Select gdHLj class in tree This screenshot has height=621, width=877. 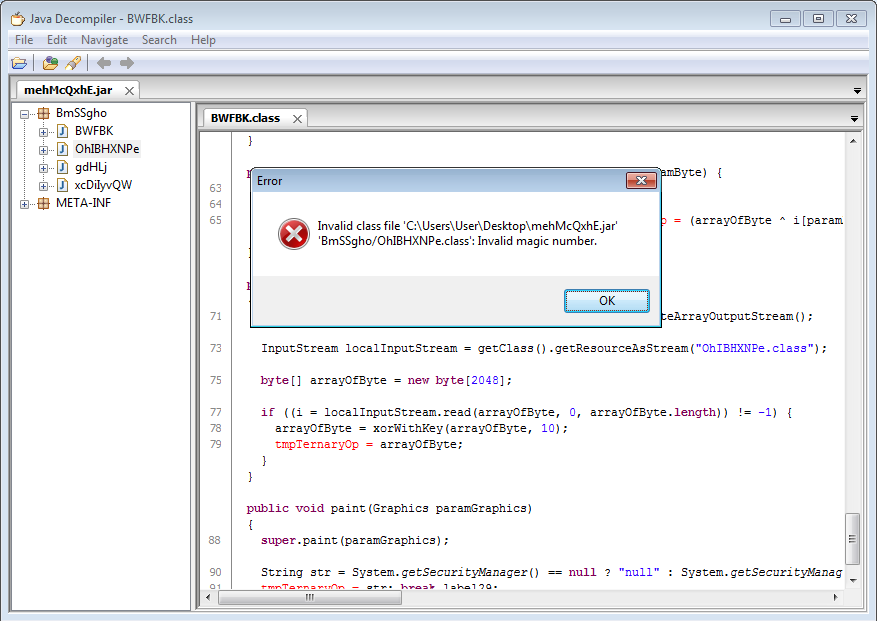90,167
